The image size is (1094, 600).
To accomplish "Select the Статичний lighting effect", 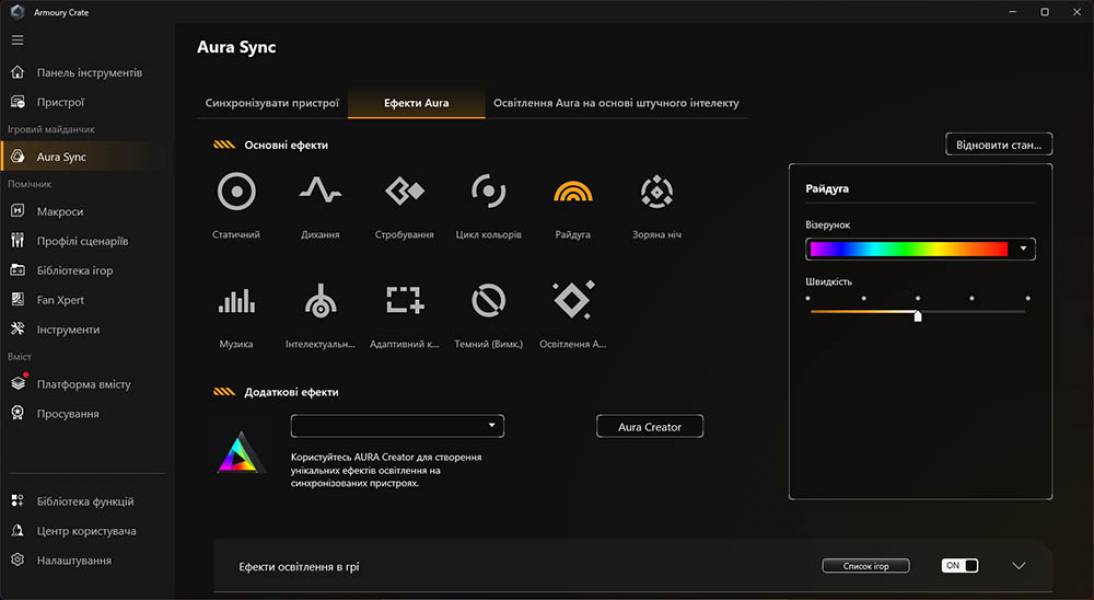I will click(x=237, y=191).
